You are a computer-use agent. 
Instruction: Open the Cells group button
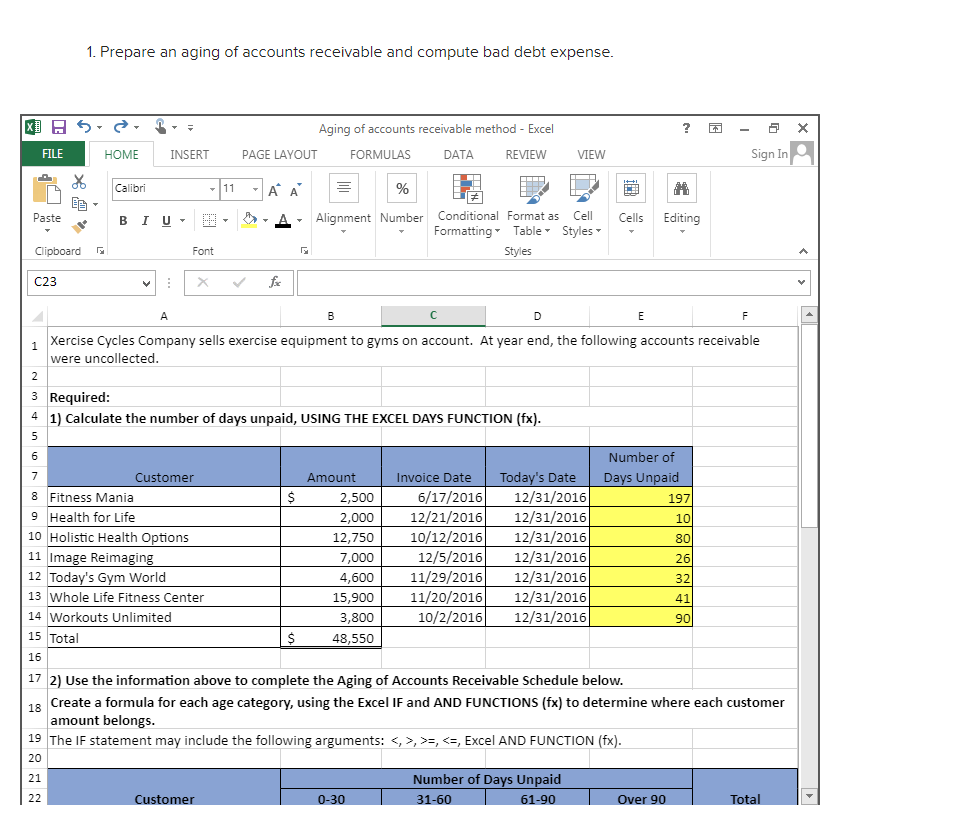631,204
